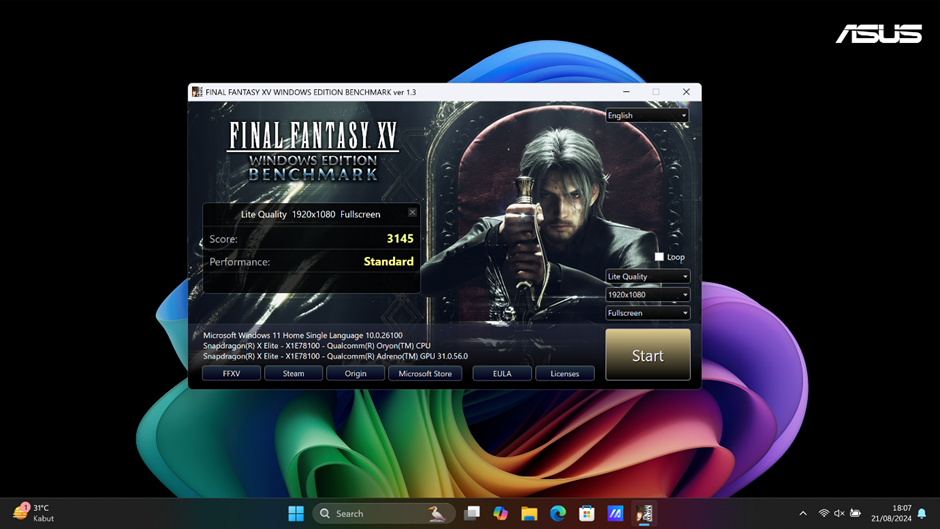This screenshot has width=940, height=529.
Task: Open the English language dropdown
Action: point(647,115)
